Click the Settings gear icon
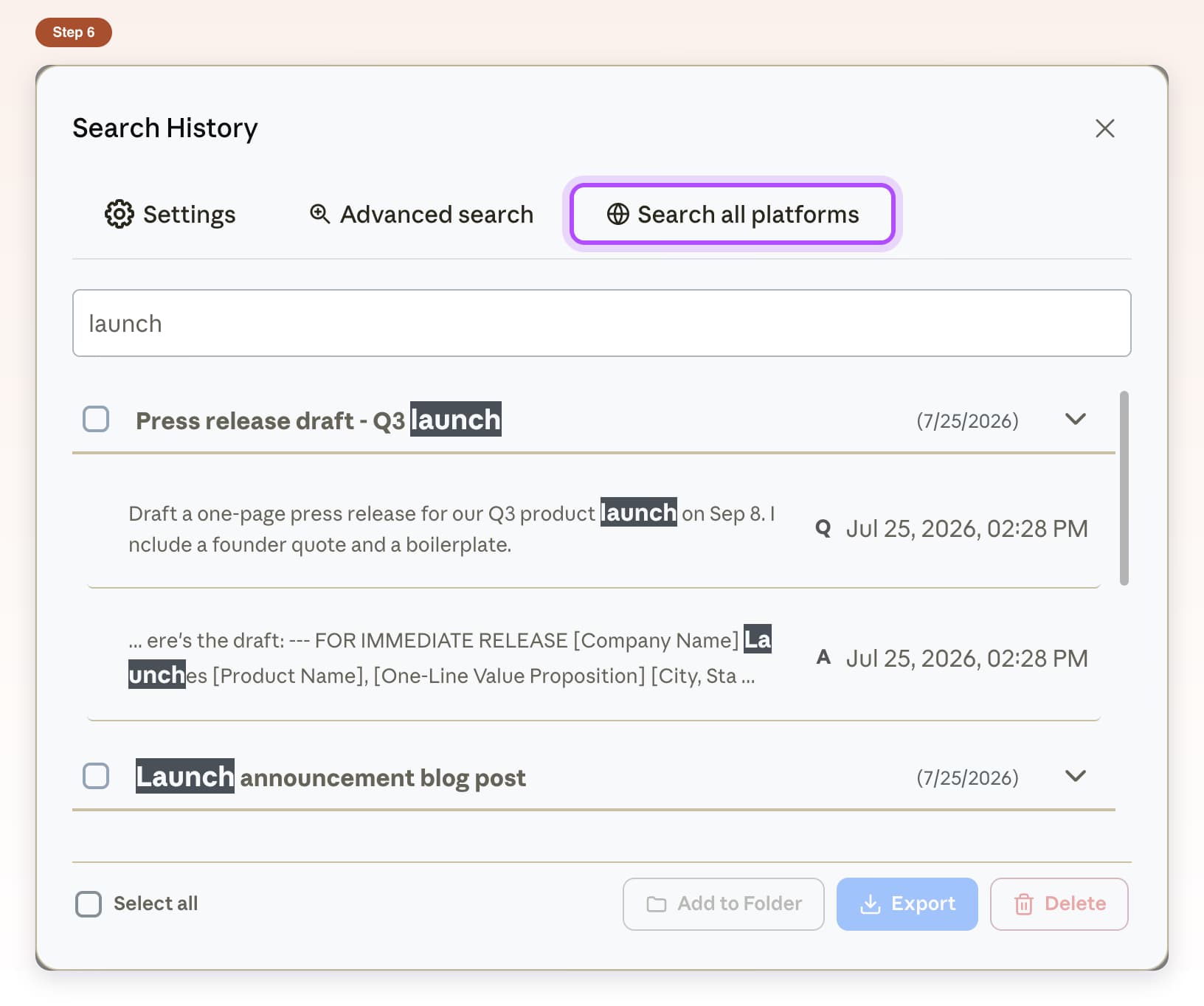This screenshot has width=1204, height=1006. coord(119,214)
